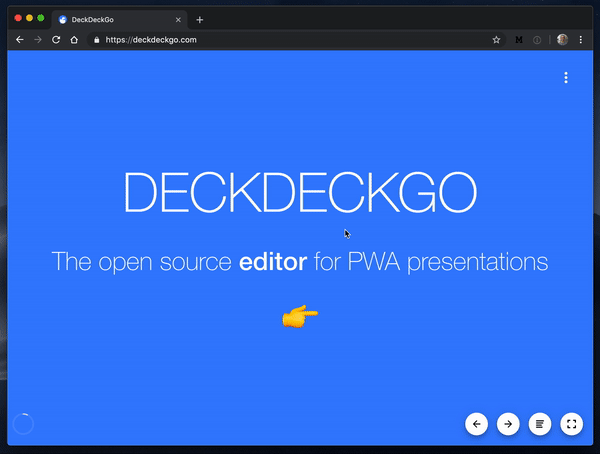Show the slide notes outline button
Image resolution: width=600 pixels, height=454 pixels.
540,424
